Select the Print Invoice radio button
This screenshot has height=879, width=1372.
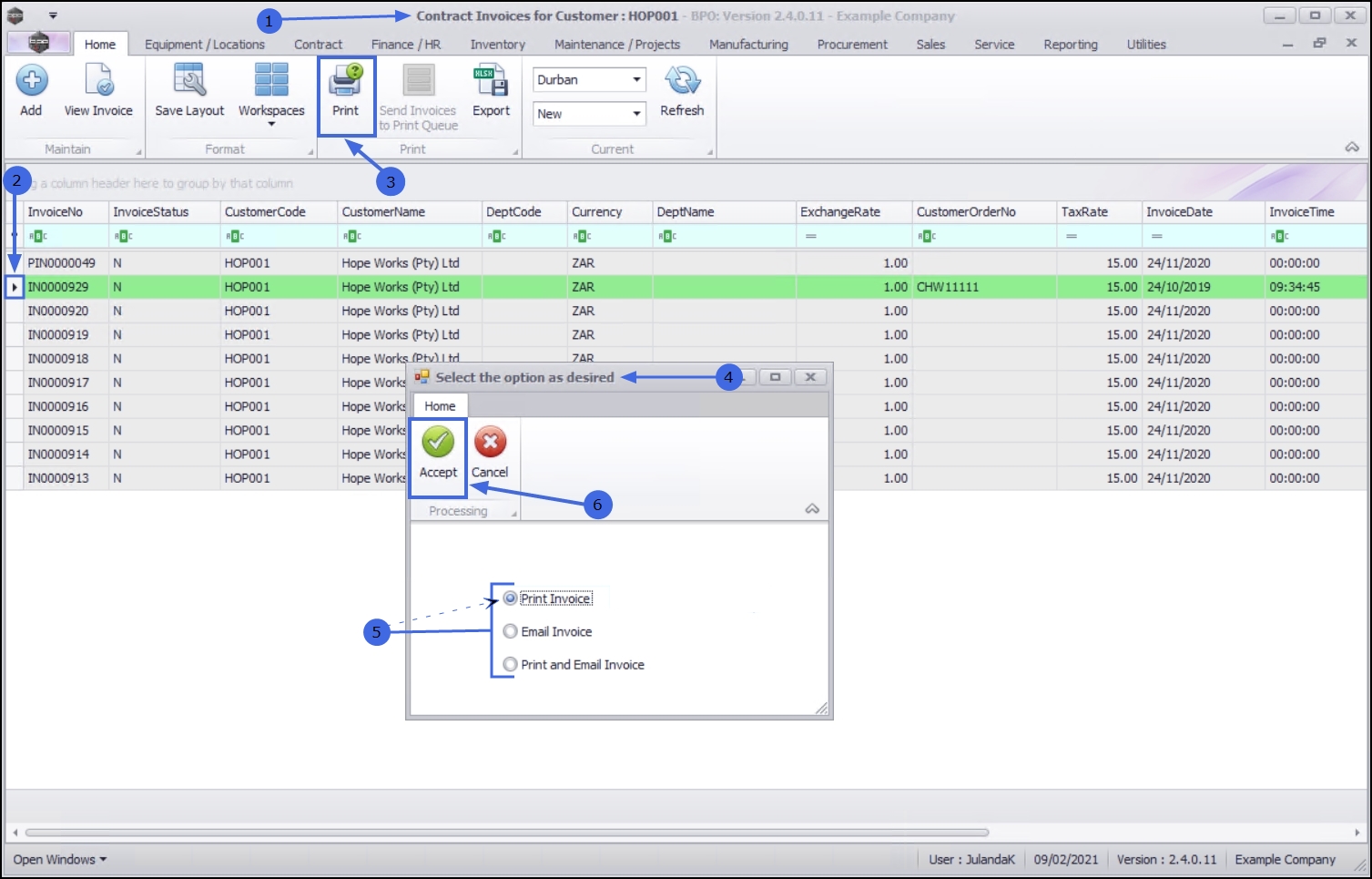click(511, 598)
